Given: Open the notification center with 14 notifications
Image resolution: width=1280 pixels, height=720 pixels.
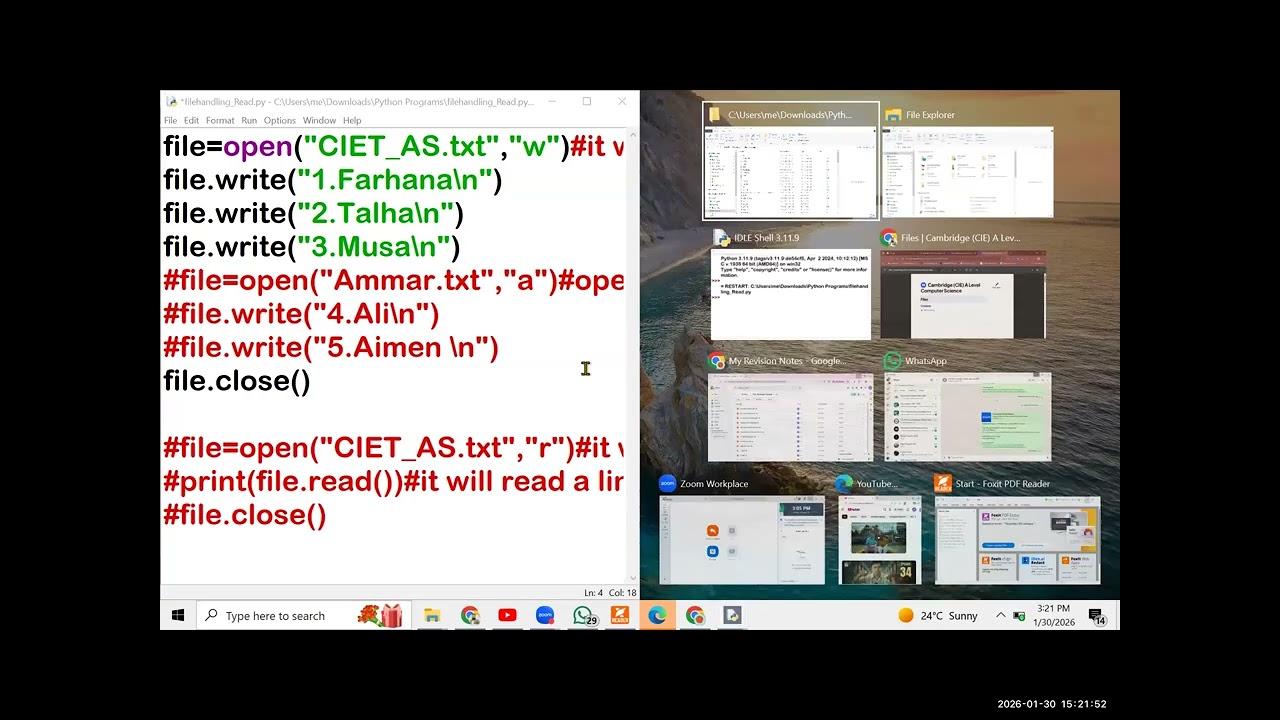Looking at the screenshot, I should [x=1097, y=615].
